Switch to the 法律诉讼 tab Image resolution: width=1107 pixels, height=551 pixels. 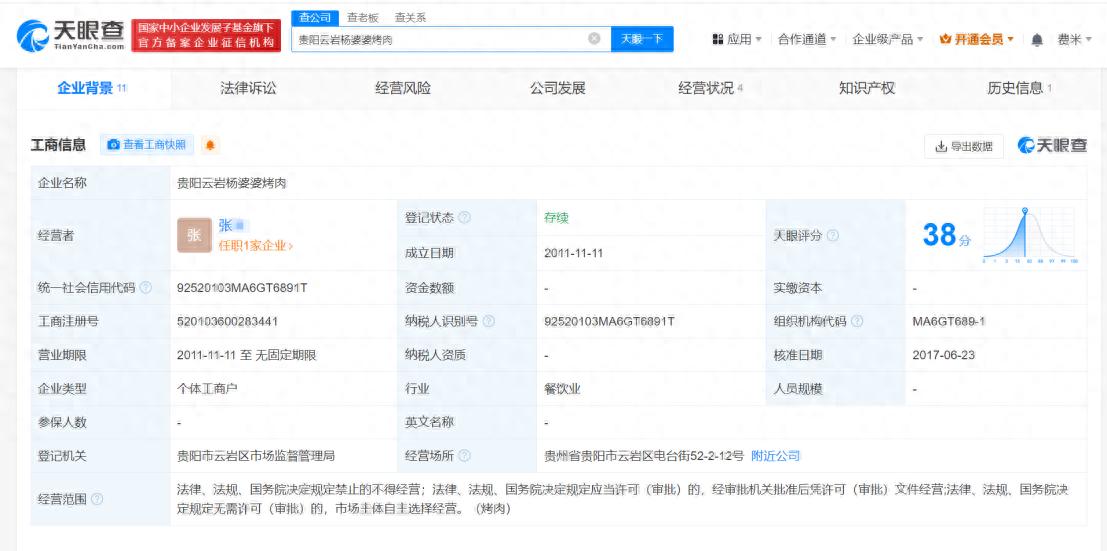coord(248,88)
